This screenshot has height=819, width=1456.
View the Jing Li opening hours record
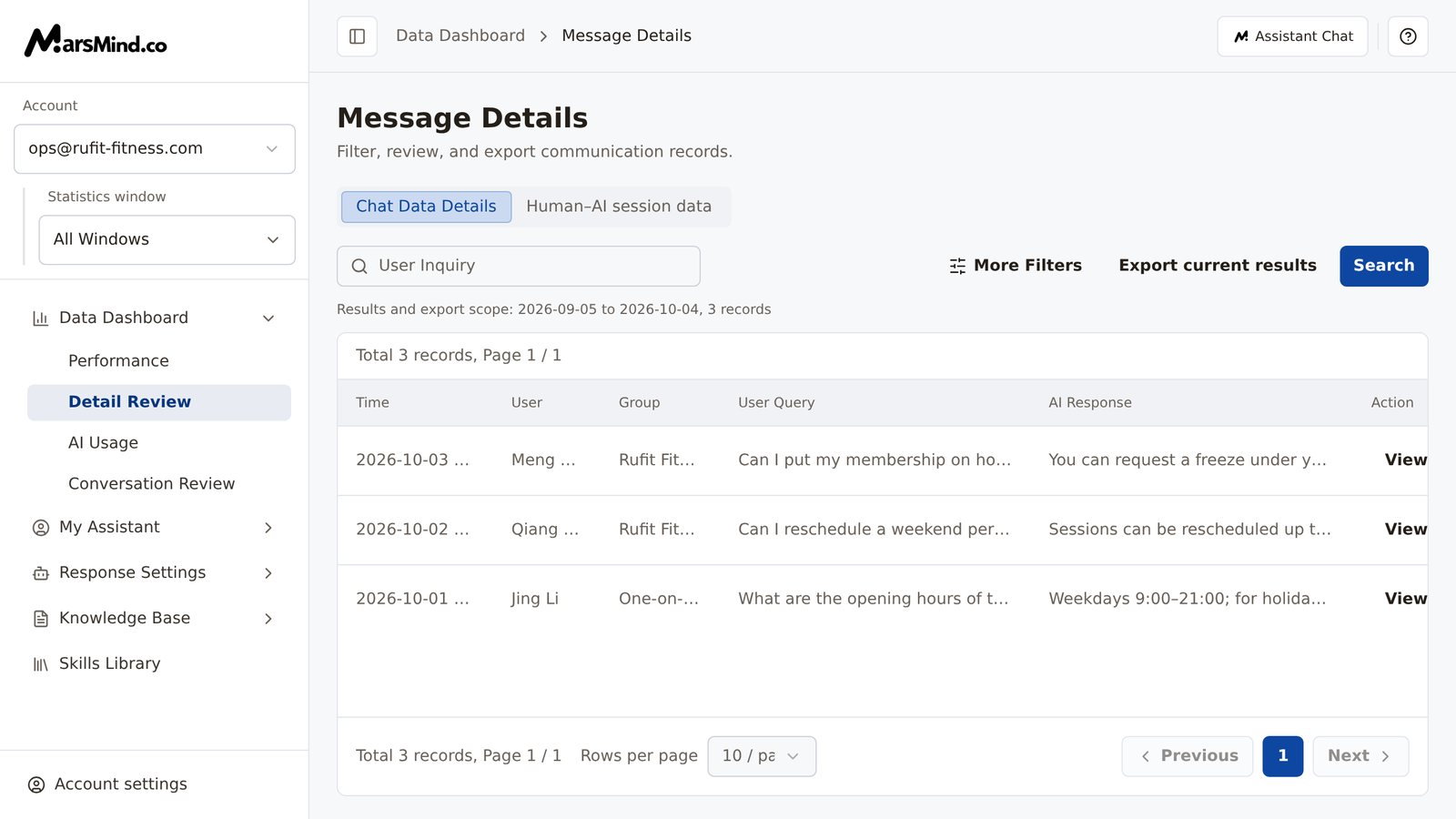[1405, 599]
